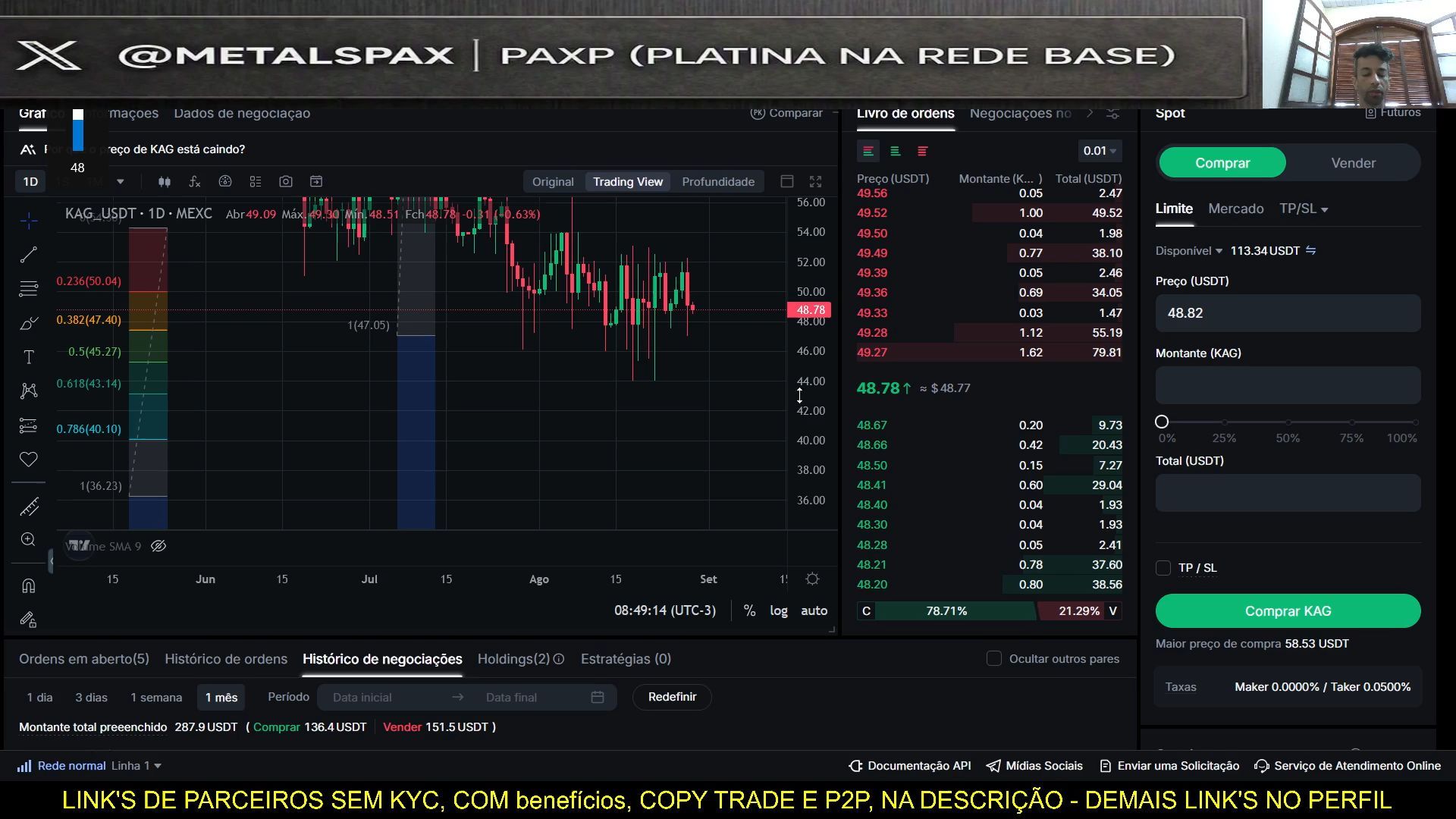Click the Montante (KAG) input field
The image size is (1456, 819).
coord(1288,385)
